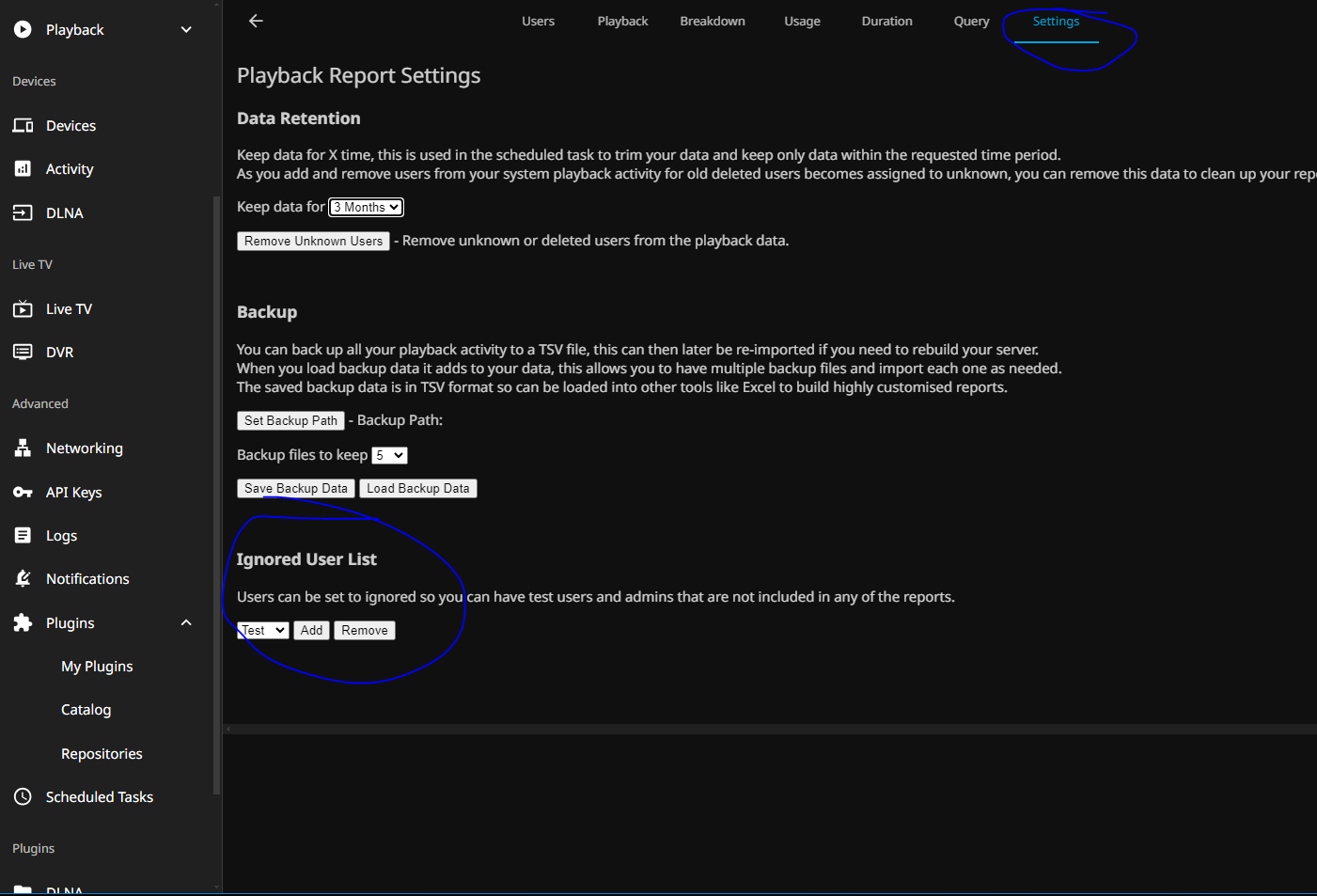This screenshot has width=1317, height=896.
Task: Switch to the Breakdown tab
Action: [713, 22]
